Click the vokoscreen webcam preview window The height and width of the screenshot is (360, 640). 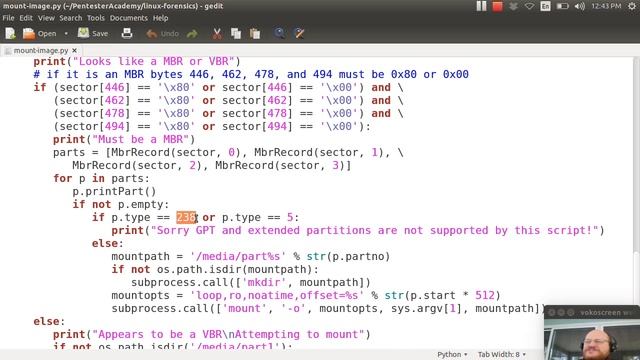(592, 333)
